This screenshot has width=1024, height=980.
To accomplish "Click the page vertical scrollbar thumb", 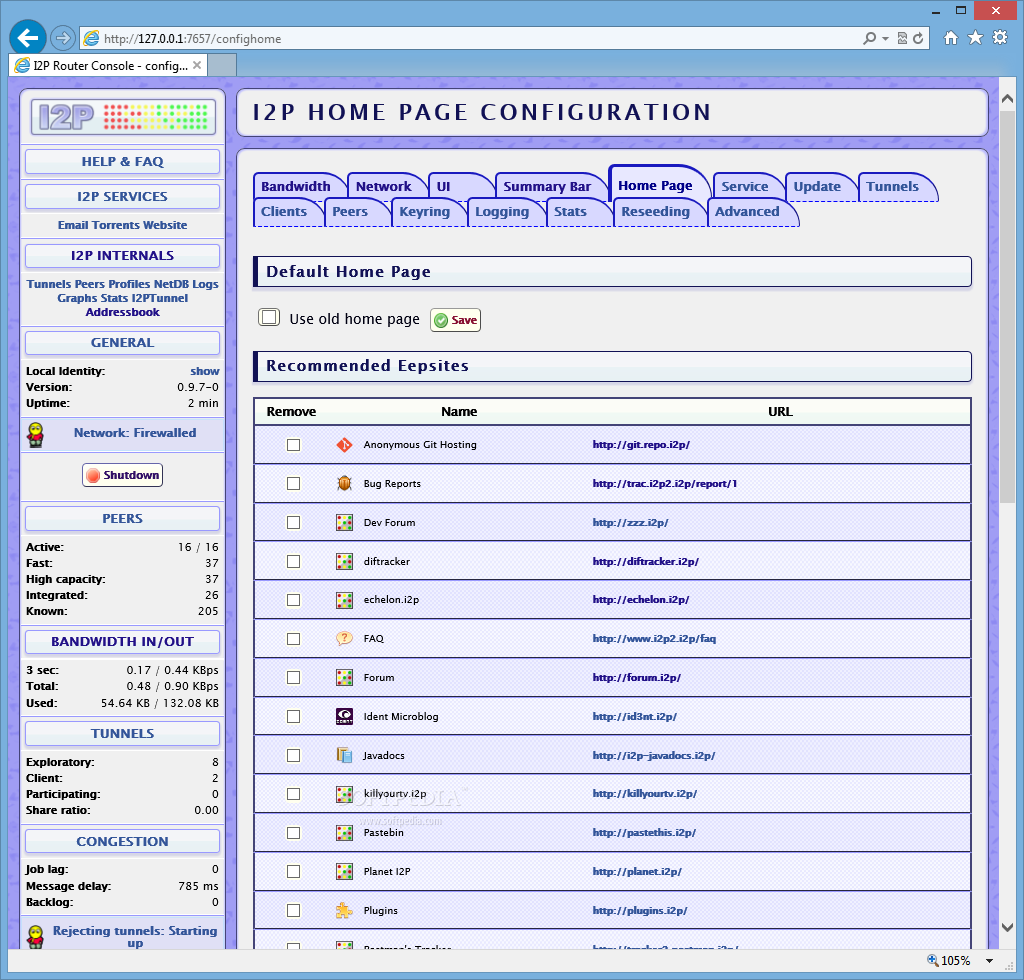I will click(x=1008, y=307).
